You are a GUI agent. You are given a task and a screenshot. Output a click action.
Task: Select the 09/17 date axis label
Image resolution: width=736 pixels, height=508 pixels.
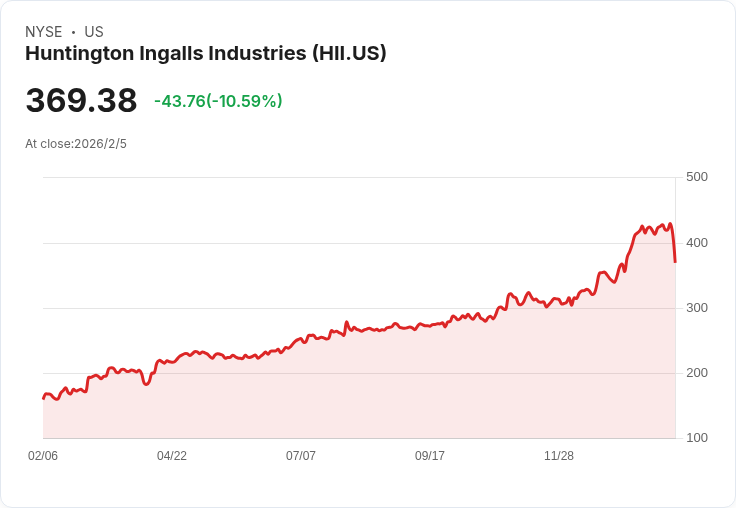[x=430, y=456]
